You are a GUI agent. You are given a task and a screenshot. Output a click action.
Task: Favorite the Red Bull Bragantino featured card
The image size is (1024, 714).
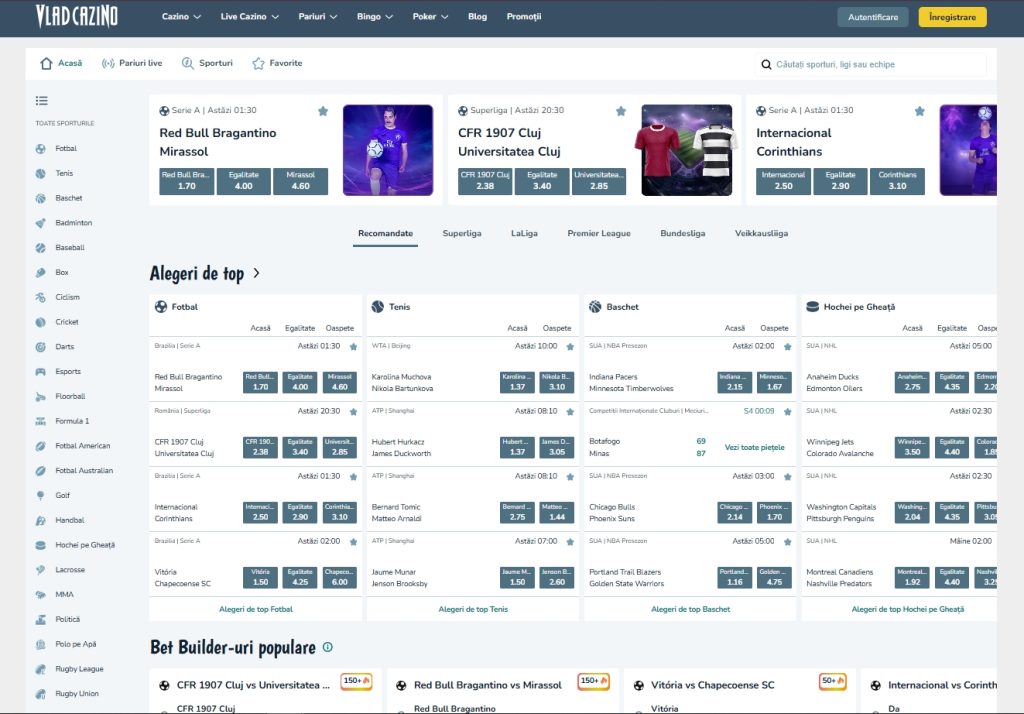(323, 111)
